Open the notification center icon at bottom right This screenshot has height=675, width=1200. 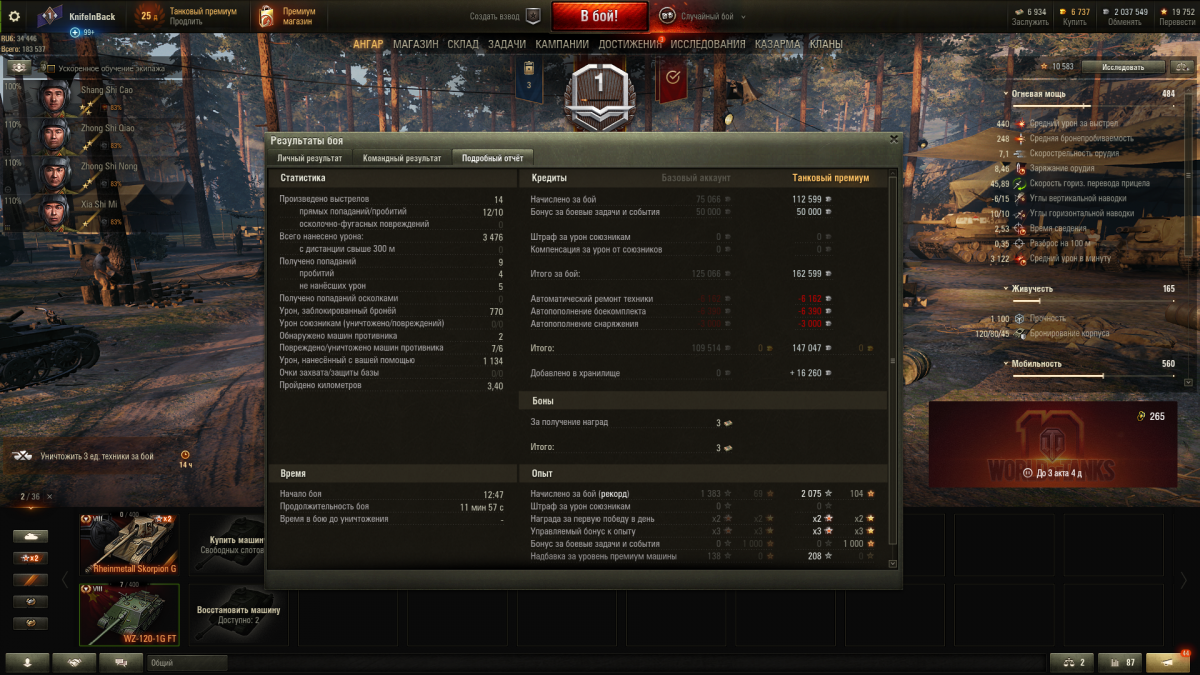(1167, 662)
